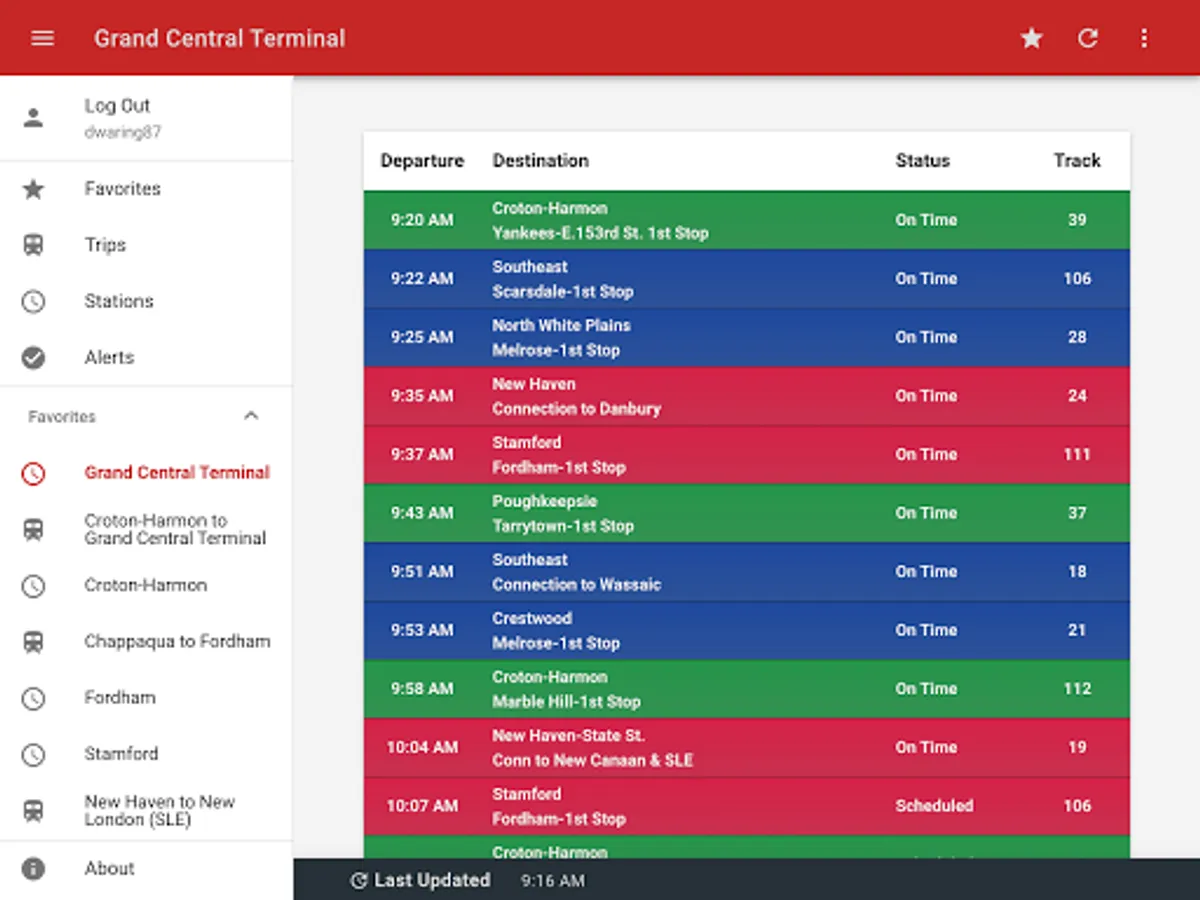Open Stations in the sidebar
1200x900 pixels.
(x=146, y=301)
